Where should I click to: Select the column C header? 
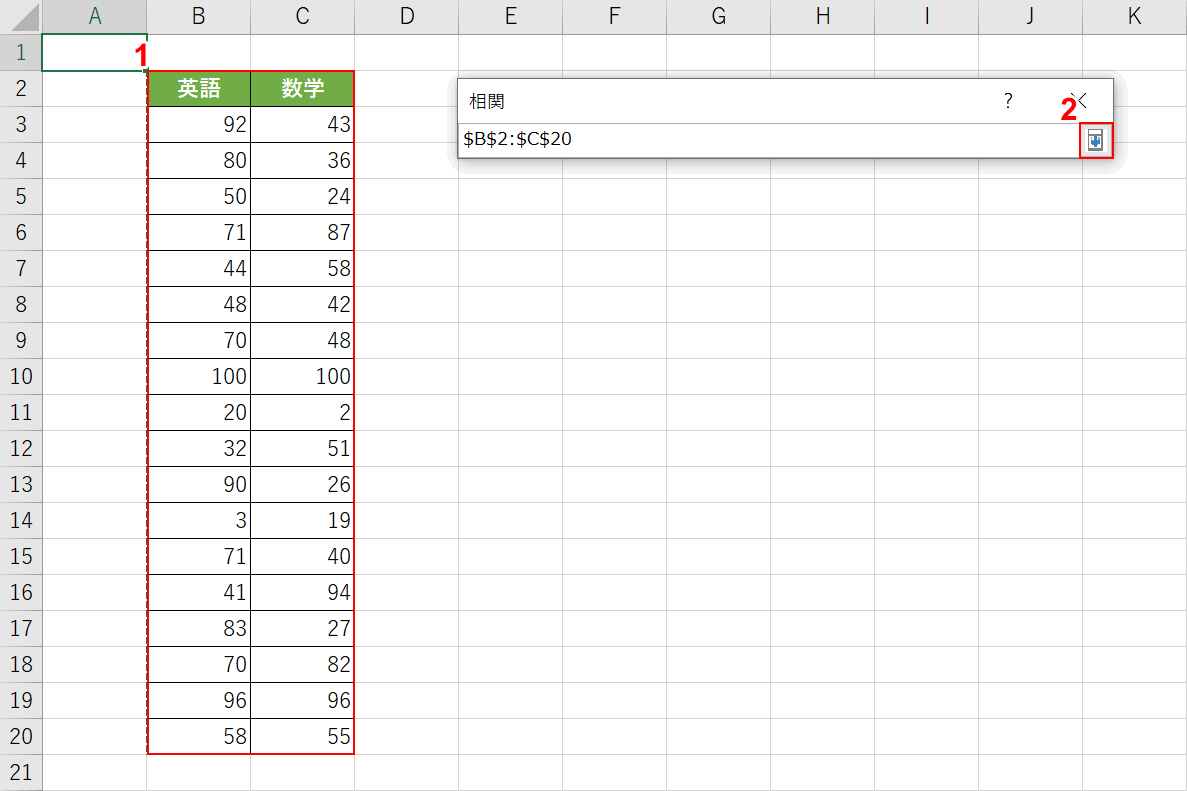coord(302,17)
